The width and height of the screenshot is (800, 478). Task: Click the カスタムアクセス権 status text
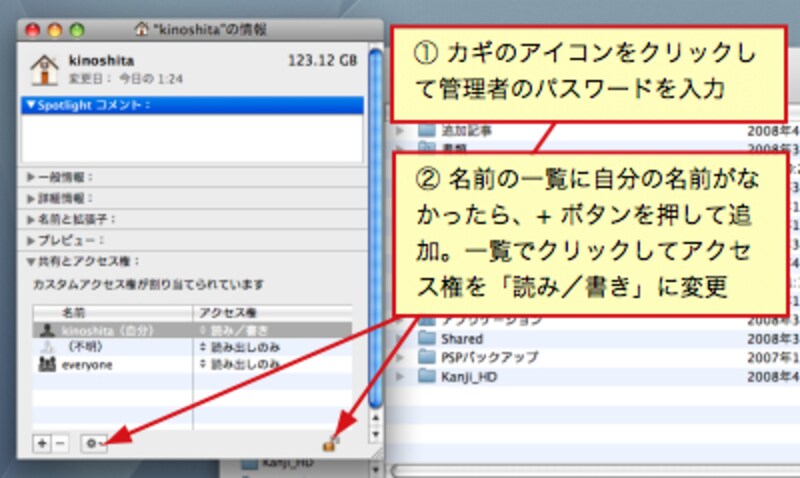(148, 284)
